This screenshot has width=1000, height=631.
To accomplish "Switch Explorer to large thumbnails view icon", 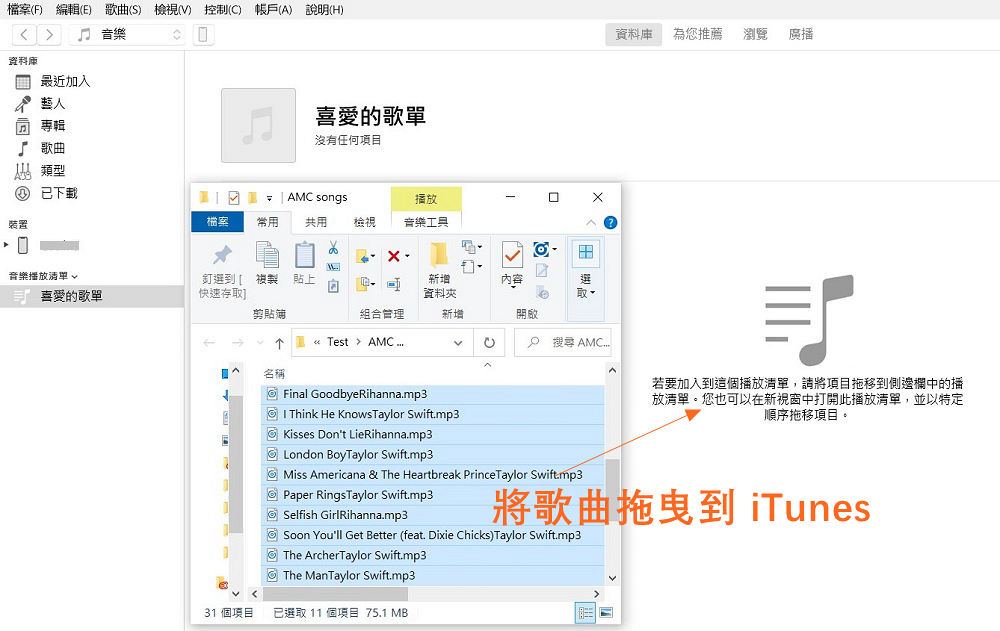I will (606, 613).
